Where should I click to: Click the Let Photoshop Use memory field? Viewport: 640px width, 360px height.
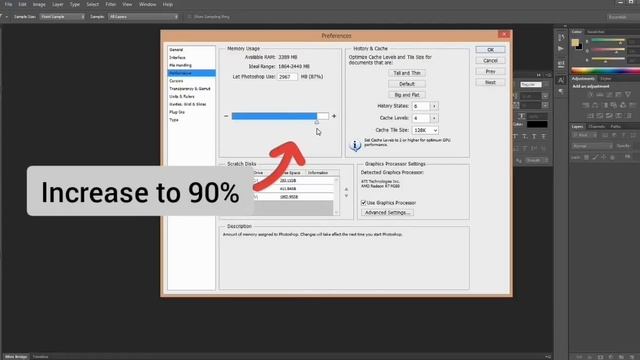288,77
